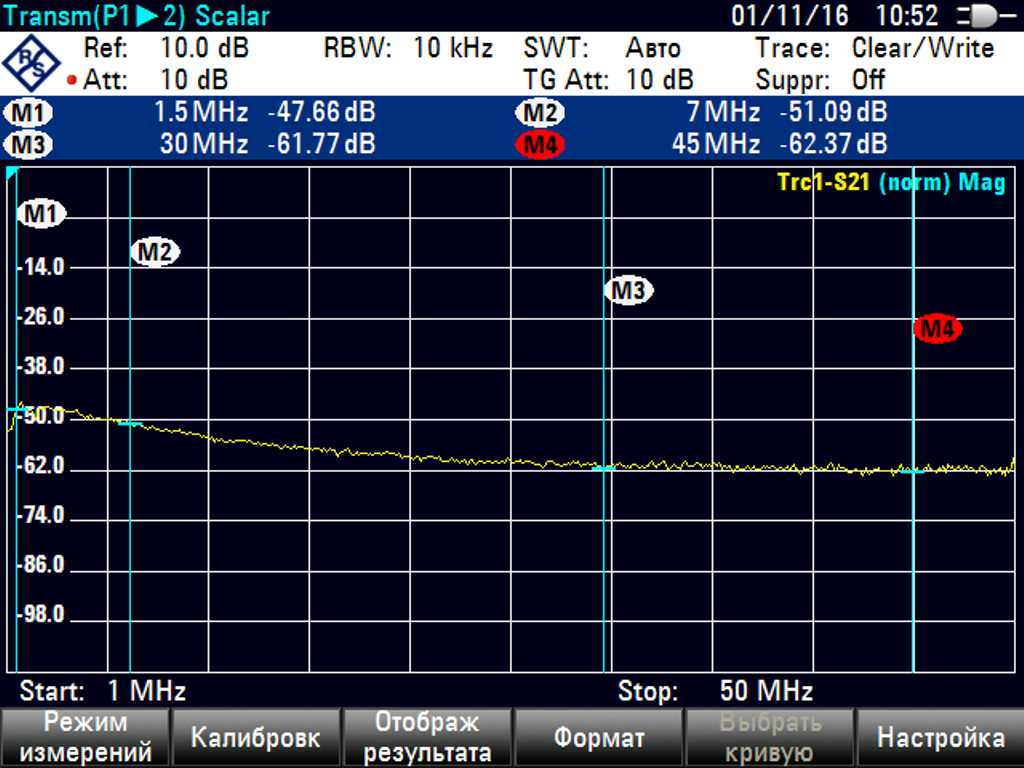
Task: Select the M1 marker badge in table
Action: [29, 113]
